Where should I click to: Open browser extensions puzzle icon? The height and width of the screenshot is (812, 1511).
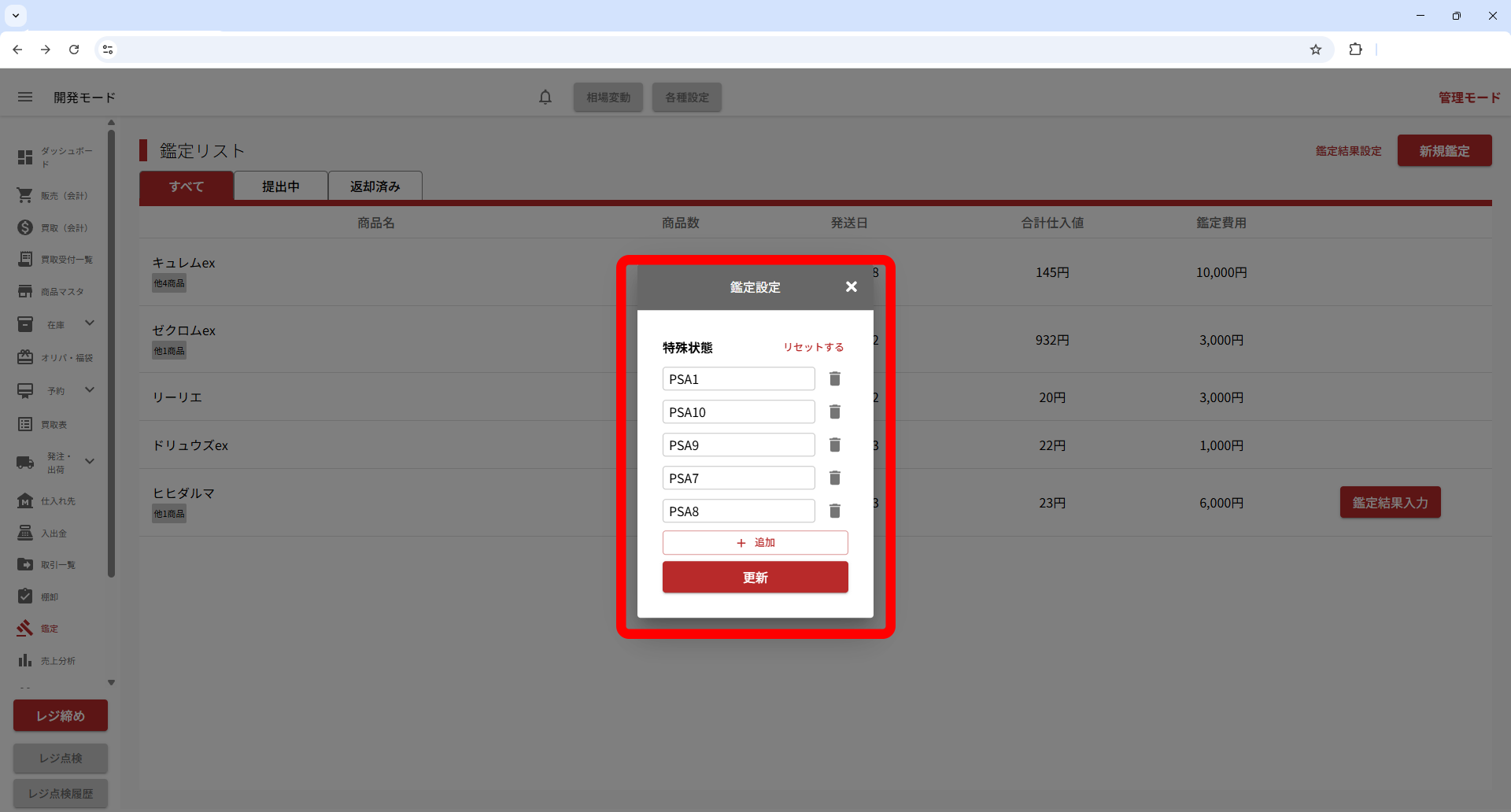1355,50
